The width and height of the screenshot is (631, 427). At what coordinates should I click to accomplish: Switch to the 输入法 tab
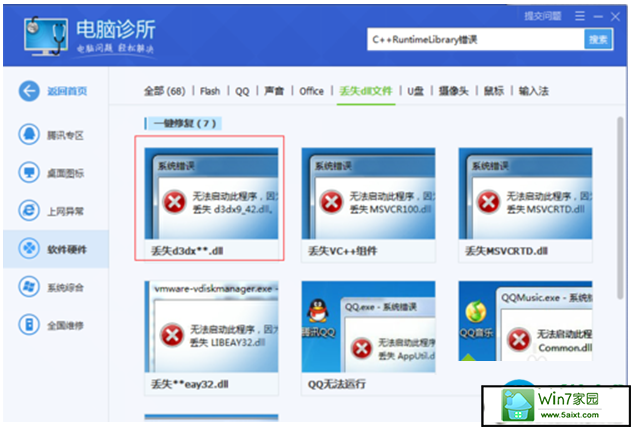534,91
